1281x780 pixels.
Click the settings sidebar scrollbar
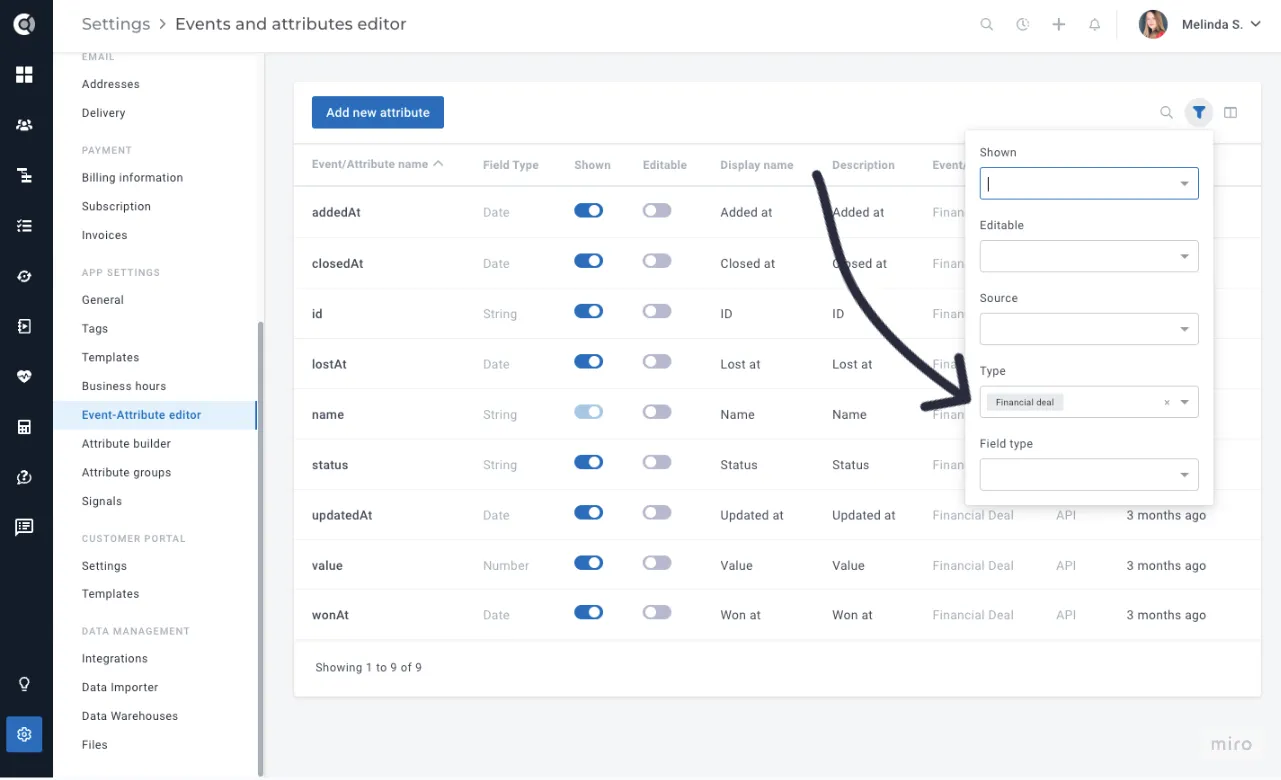pyautogui.click(x=262, y=549)
